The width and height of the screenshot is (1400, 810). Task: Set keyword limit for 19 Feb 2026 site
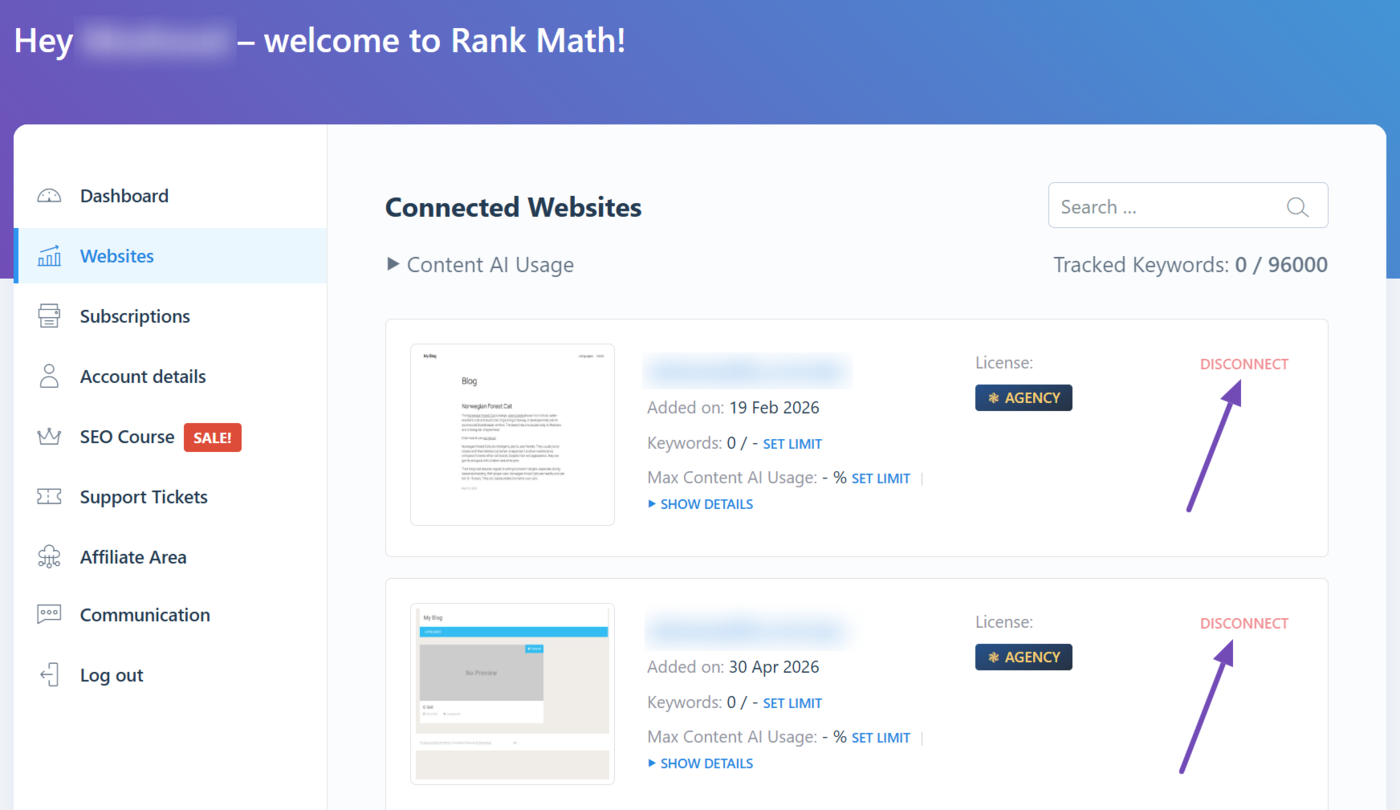tap(792, 444)
